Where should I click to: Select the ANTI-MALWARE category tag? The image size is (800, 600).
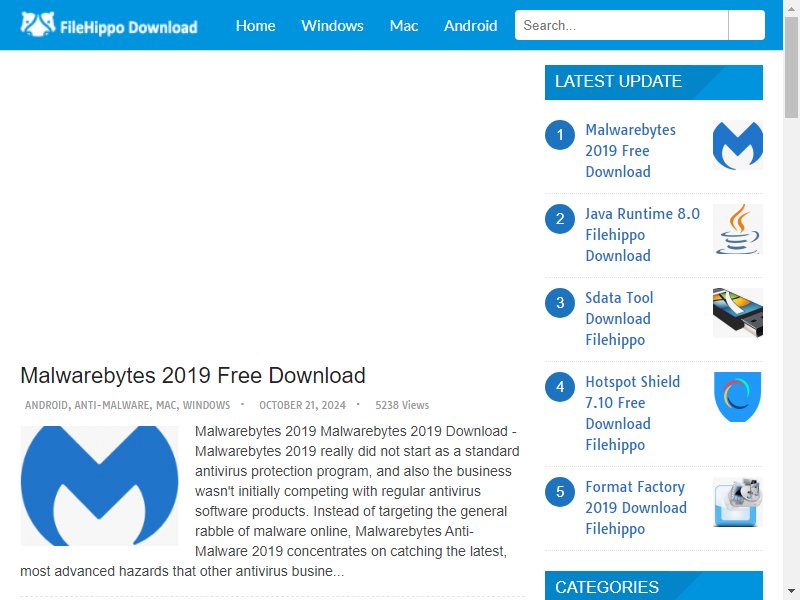112,405
